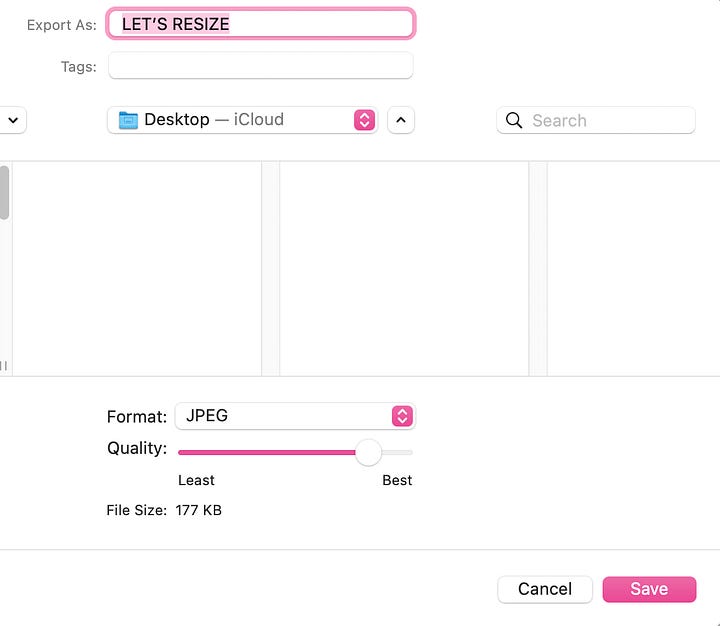The width and height of the screenshot is (720, 626).
Task: Click the sidebar resize handle
Action: (4, 366)
